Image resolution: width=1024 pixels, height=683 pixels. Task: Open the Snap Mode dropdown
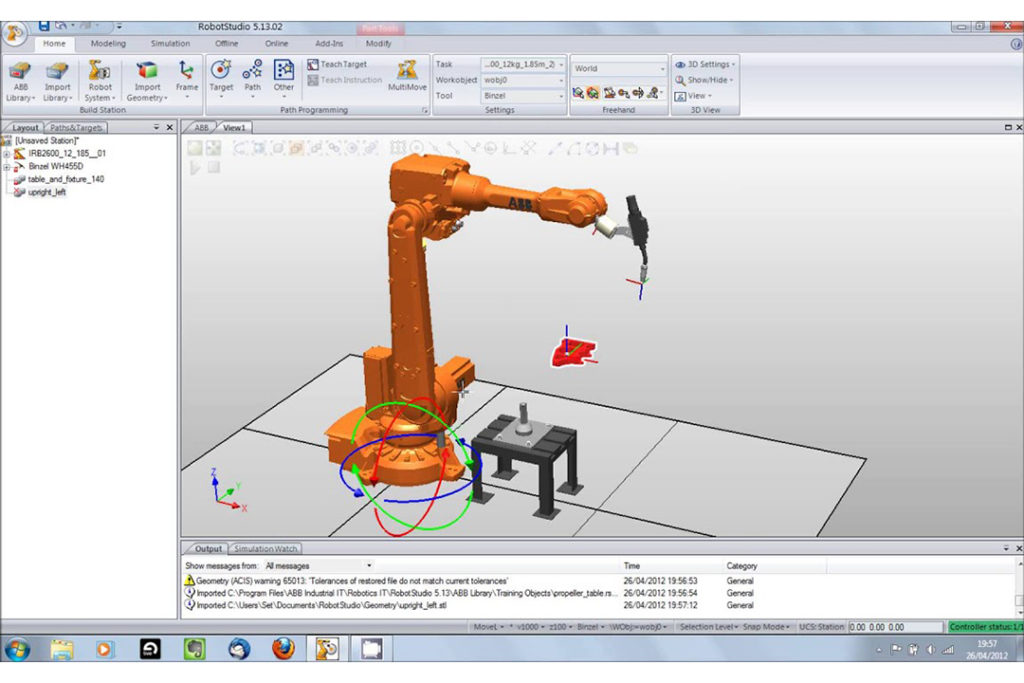[766, 627]
